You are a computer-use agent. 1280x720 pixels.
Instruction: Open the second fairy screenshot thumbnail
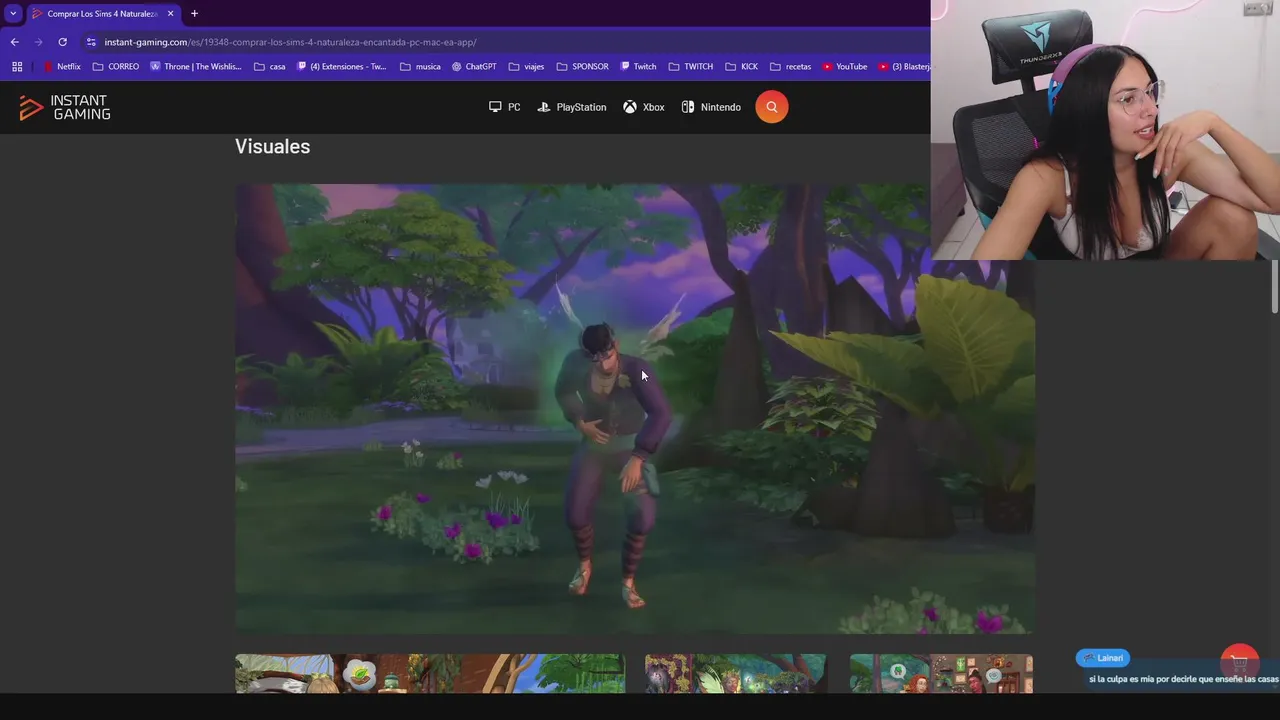pos(735,673)
